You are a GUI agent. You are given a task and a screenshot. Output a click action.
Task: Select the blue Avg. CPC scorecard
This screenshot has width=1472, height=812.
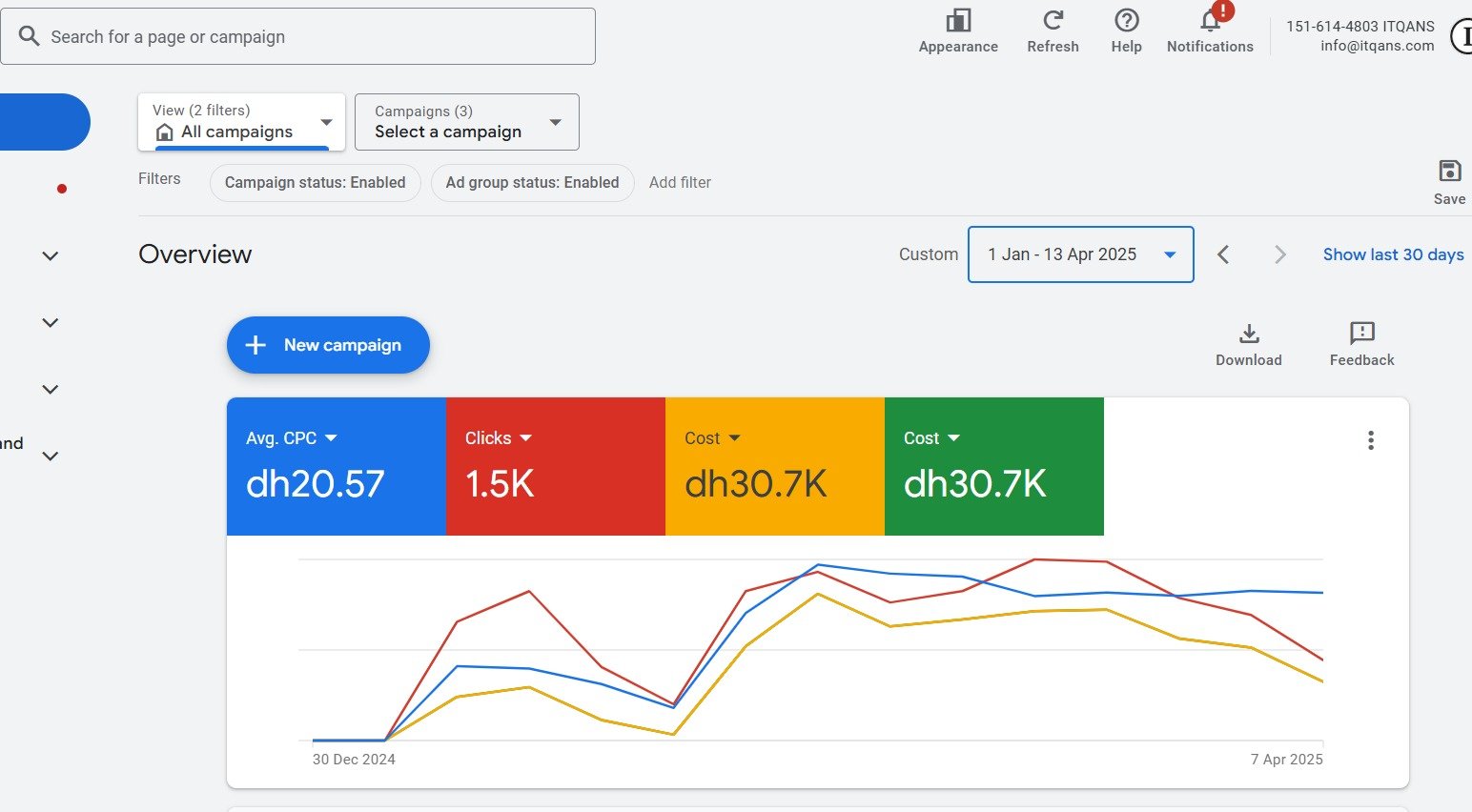coord(336,467)
